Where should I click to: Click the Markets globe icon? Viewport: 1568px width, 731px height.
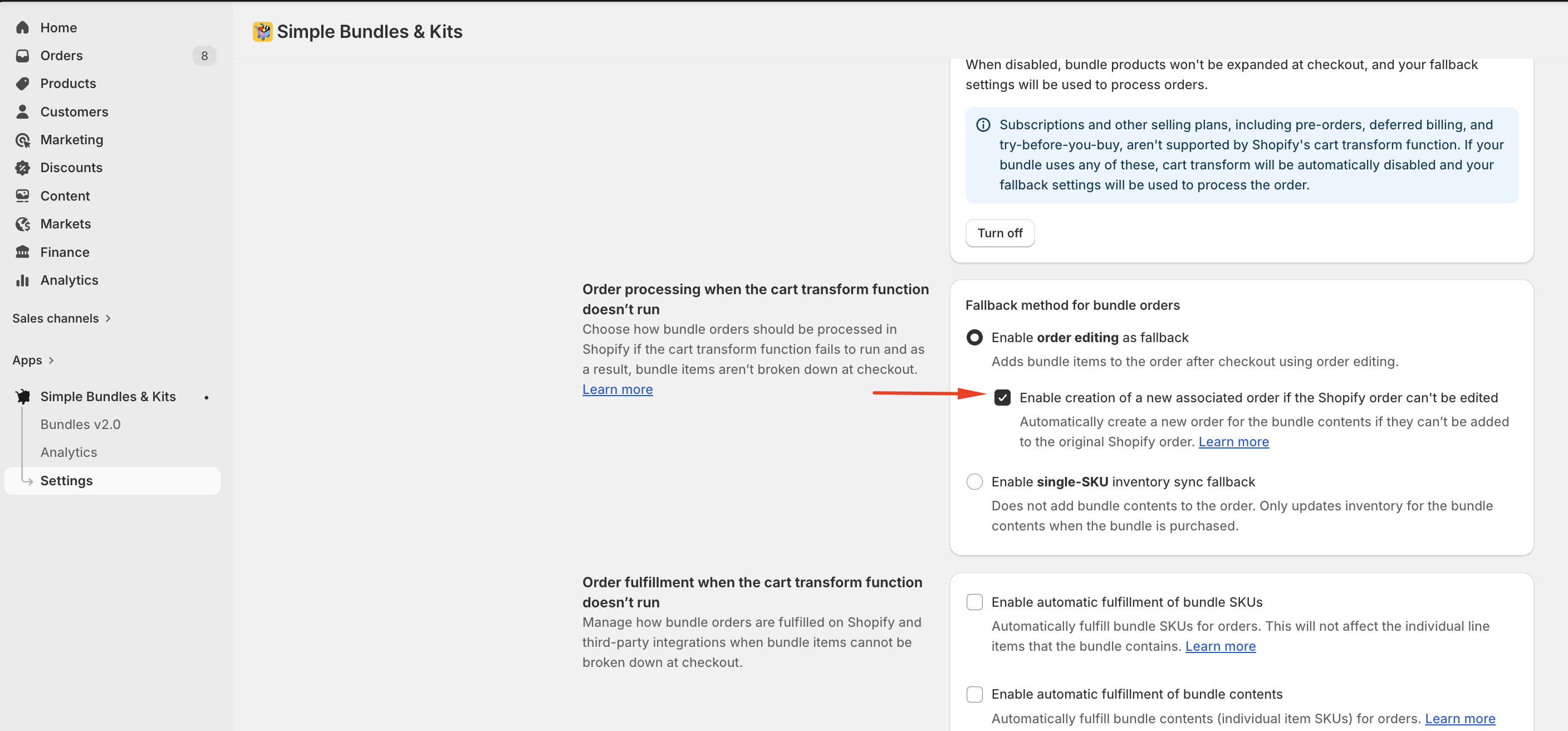(22, 224)
